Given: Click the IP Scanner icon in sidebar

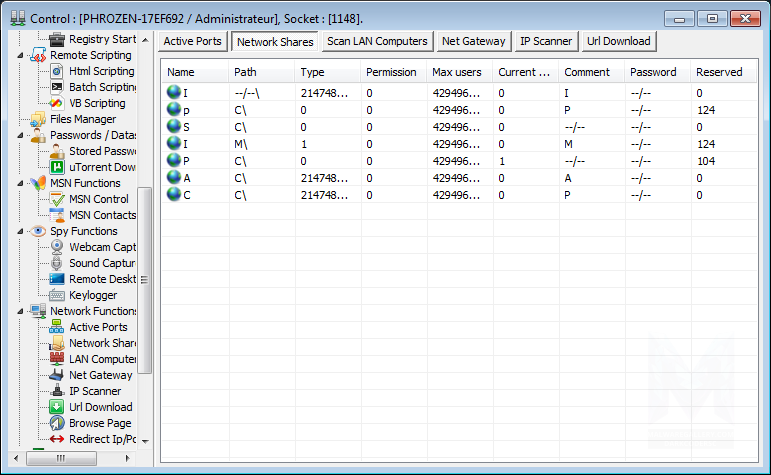Looking at the screenshot, I should tap(57, 391).
